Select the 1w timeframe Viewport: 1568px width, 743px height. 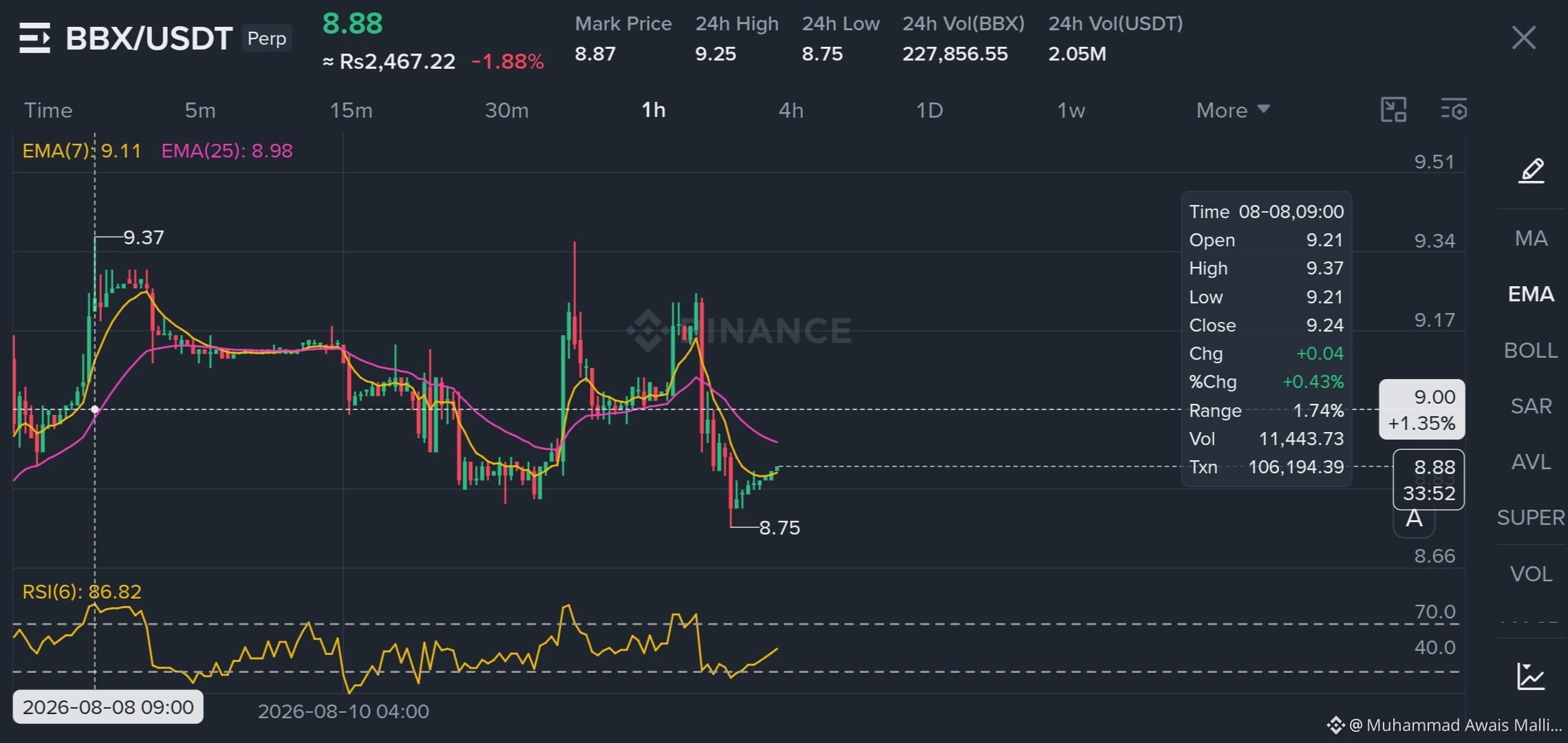1071,110
